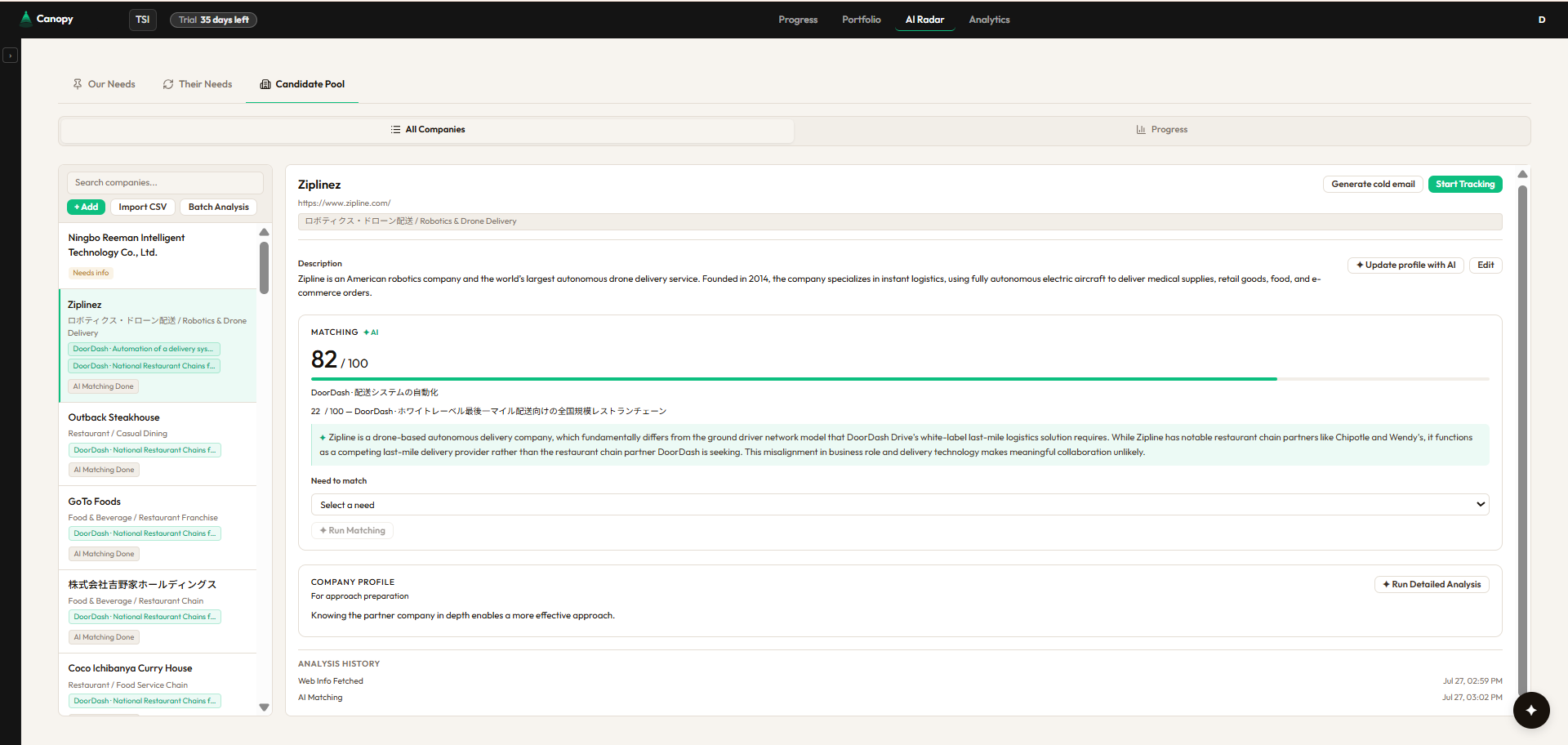Click Coco Ichibanya's DoorDash National Restaurant tag
The width and height of the screenshot is (1568, 745).
click(x=145, y=701)
